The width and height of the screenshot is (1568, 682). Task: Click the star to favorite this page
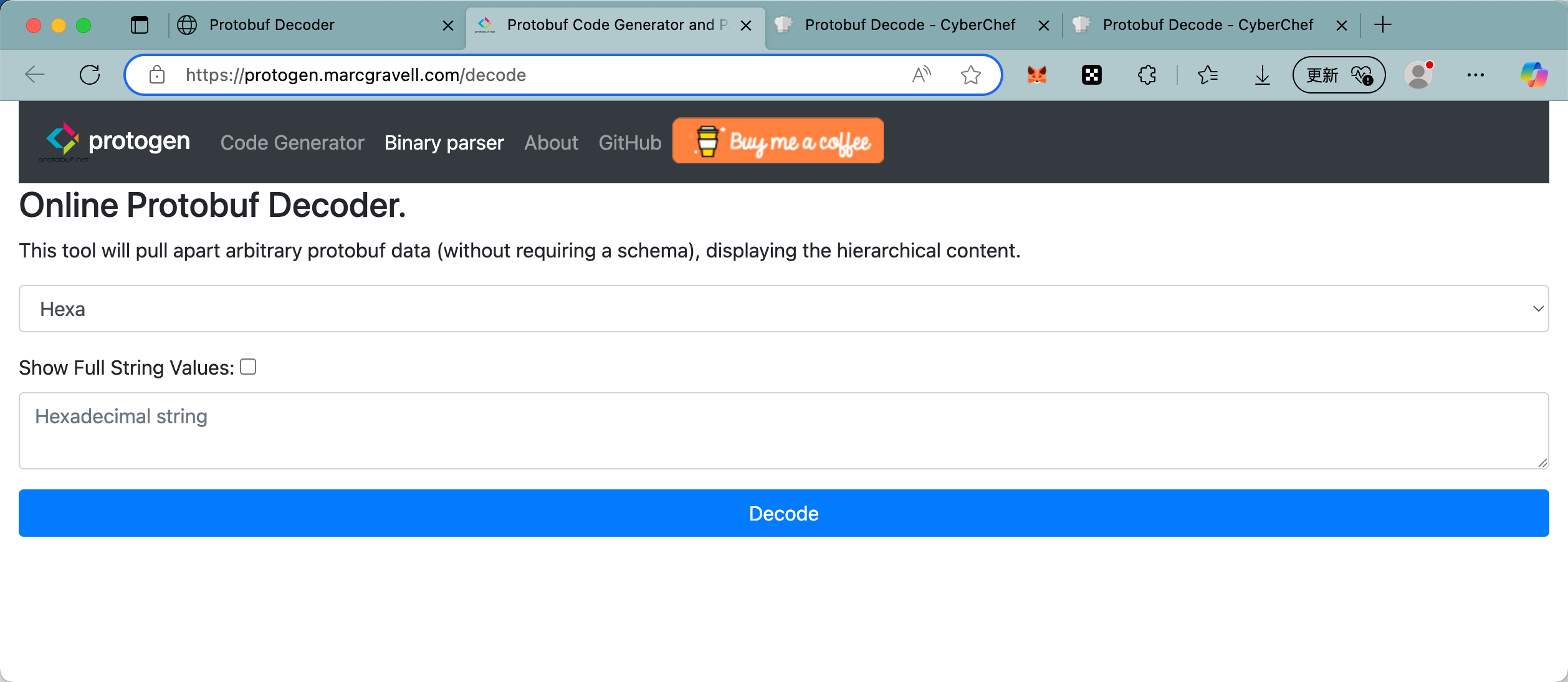pos(970,75)
